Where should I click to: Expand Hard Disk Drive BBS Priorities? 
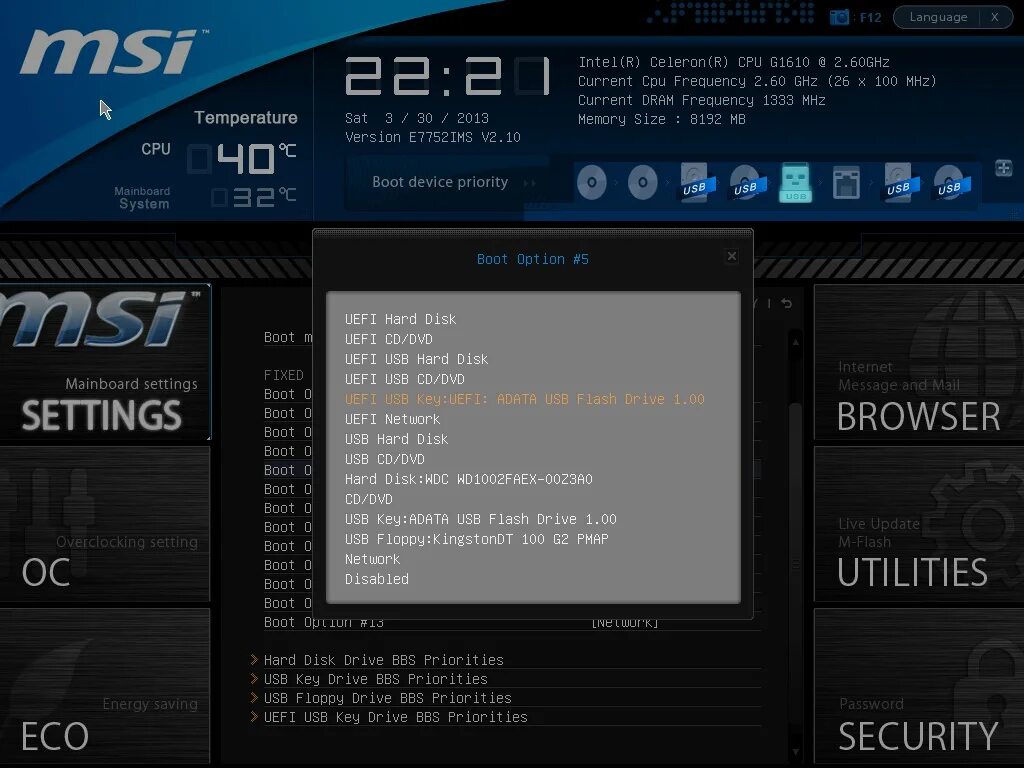coord(383,660)
